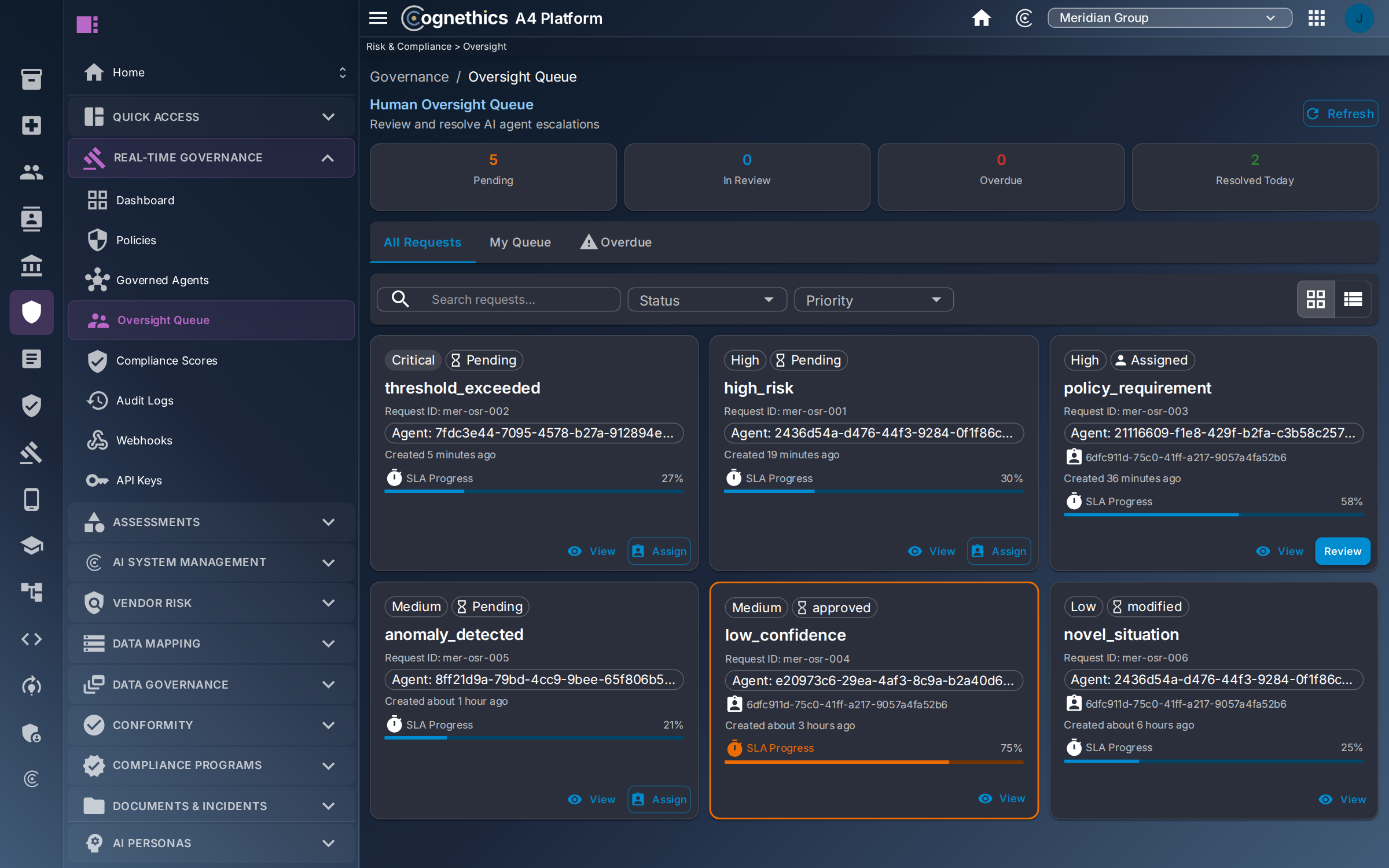View the threshold_exceeded request

[x=592, y=551]
